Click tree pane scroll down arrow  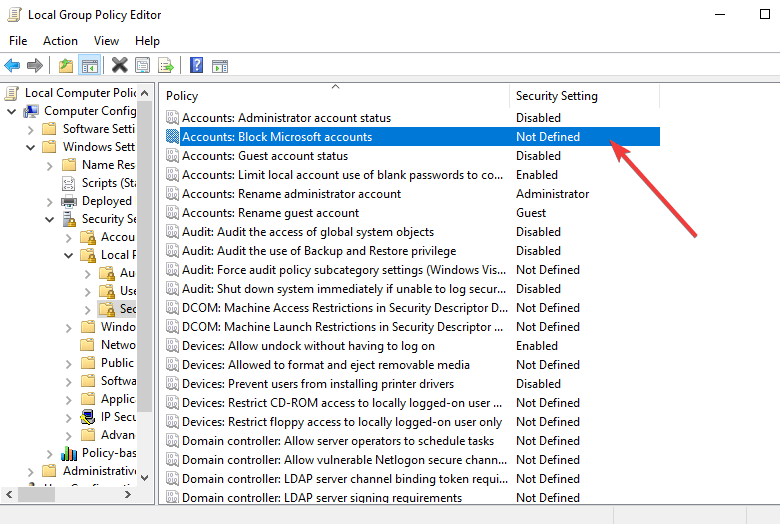(145, 478)
